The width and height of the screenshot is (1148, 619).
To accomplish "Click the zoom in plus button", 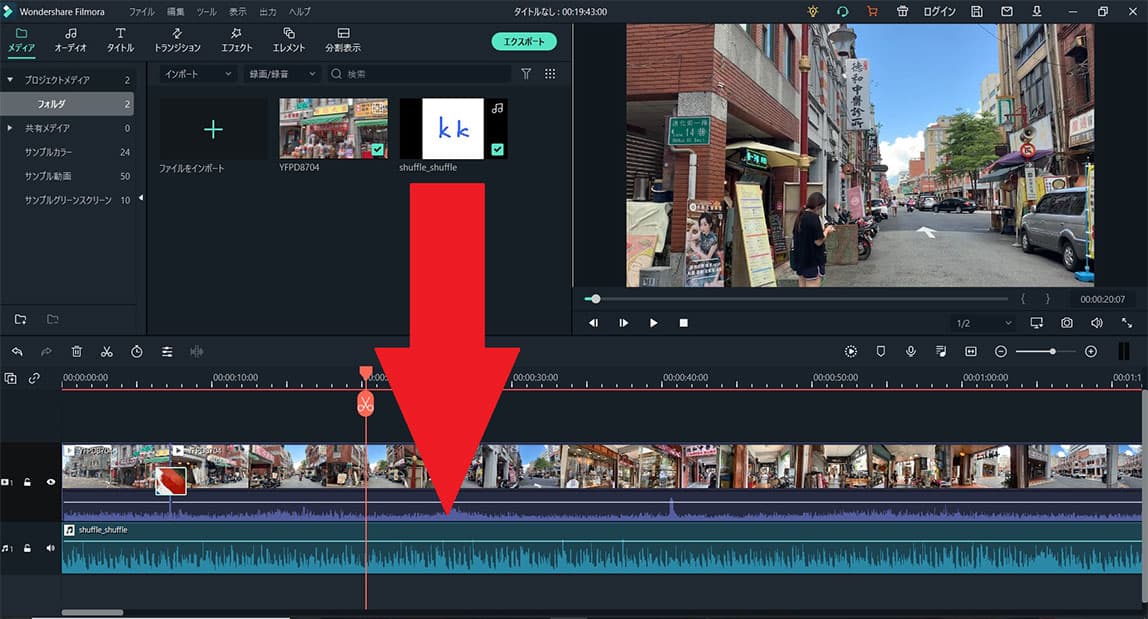I will click(1091, 352).
